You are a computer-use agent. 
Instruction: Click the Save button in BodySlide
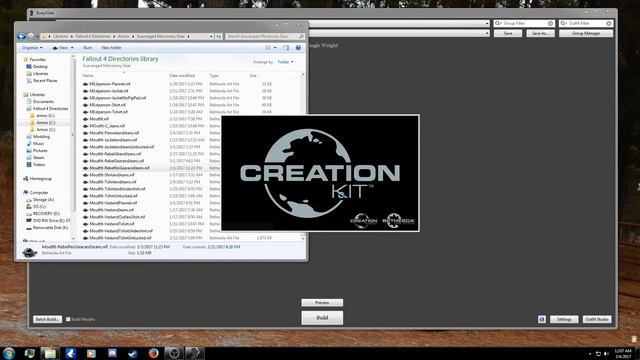pyautogui.click(x=508, y=33)
